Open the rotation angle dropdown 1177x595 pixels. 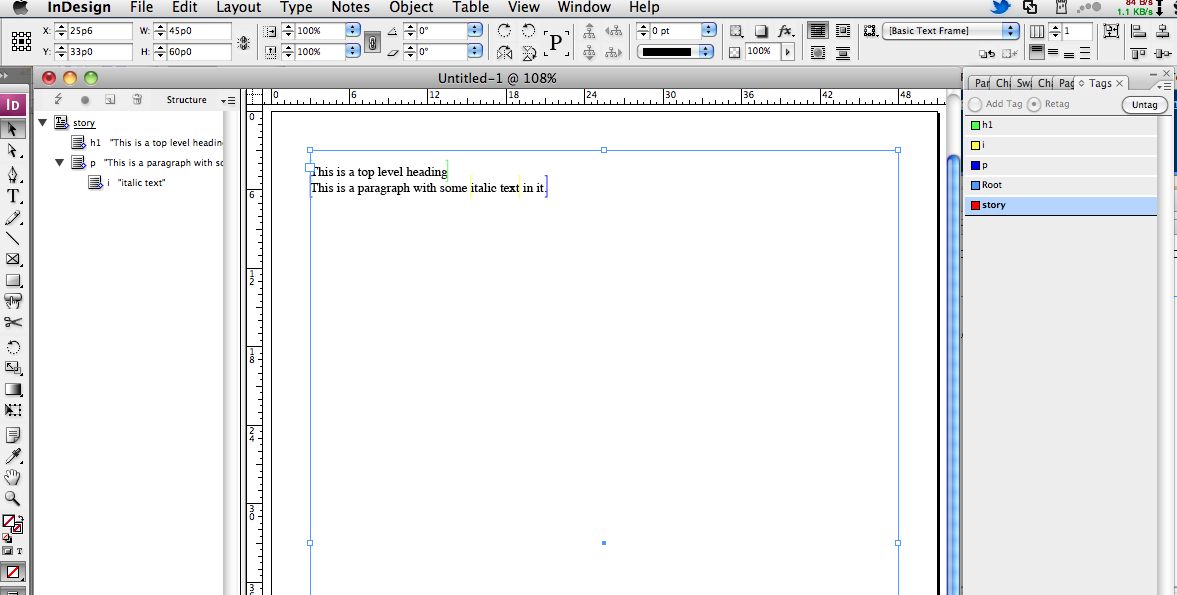[474, 31]
